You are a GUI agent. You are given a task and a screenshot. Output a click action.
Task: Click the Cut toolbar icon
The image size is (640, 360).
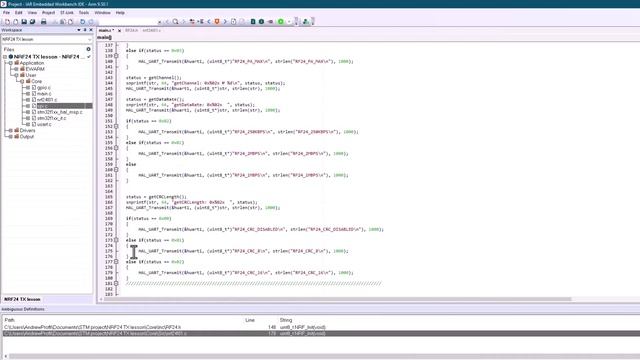[55, 22]
